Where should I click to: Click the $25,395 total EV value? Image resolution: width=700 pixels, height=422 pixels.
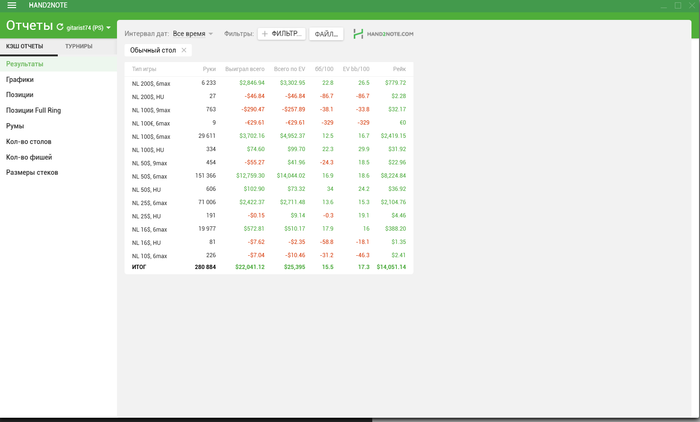pos(295,267)
